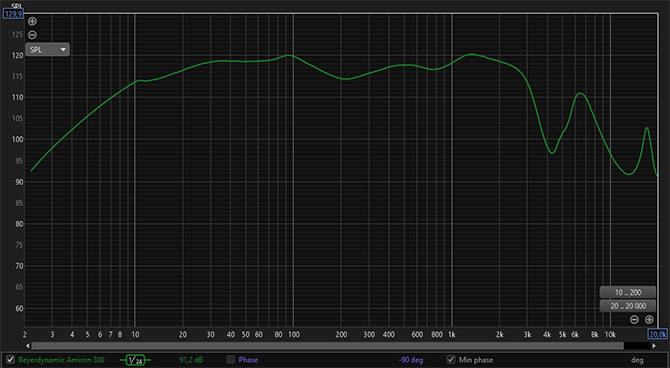Click the 91,2 dB readout
Screen dimensions: 670x368
pos(191,360)
